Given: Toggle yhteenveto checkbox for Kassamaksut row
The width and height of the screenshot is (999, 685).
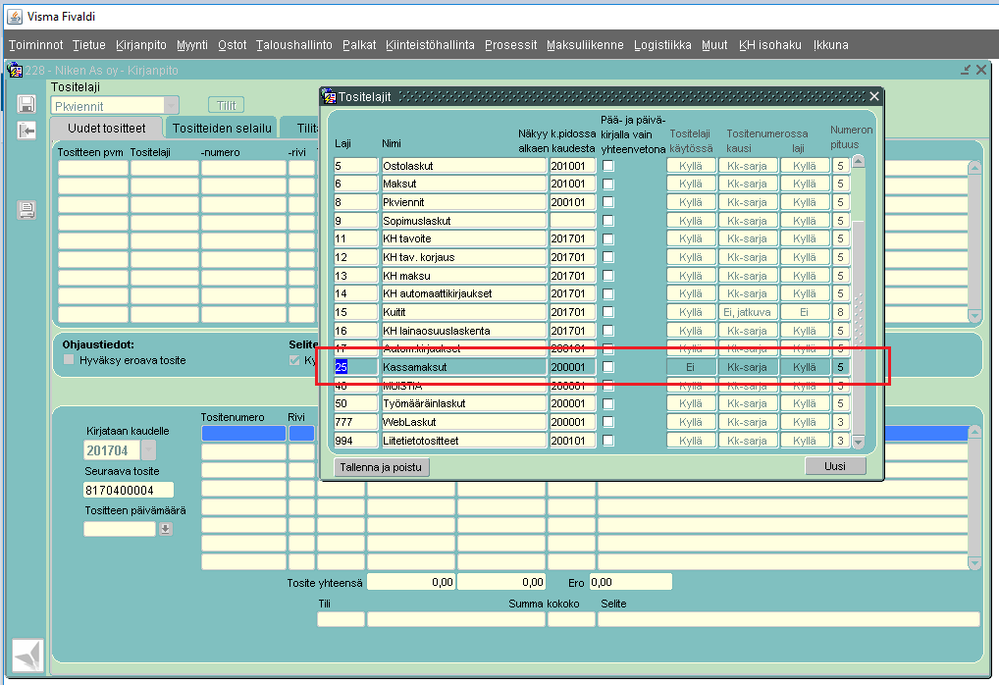Looking at the screenshot, I should (608, 367).
